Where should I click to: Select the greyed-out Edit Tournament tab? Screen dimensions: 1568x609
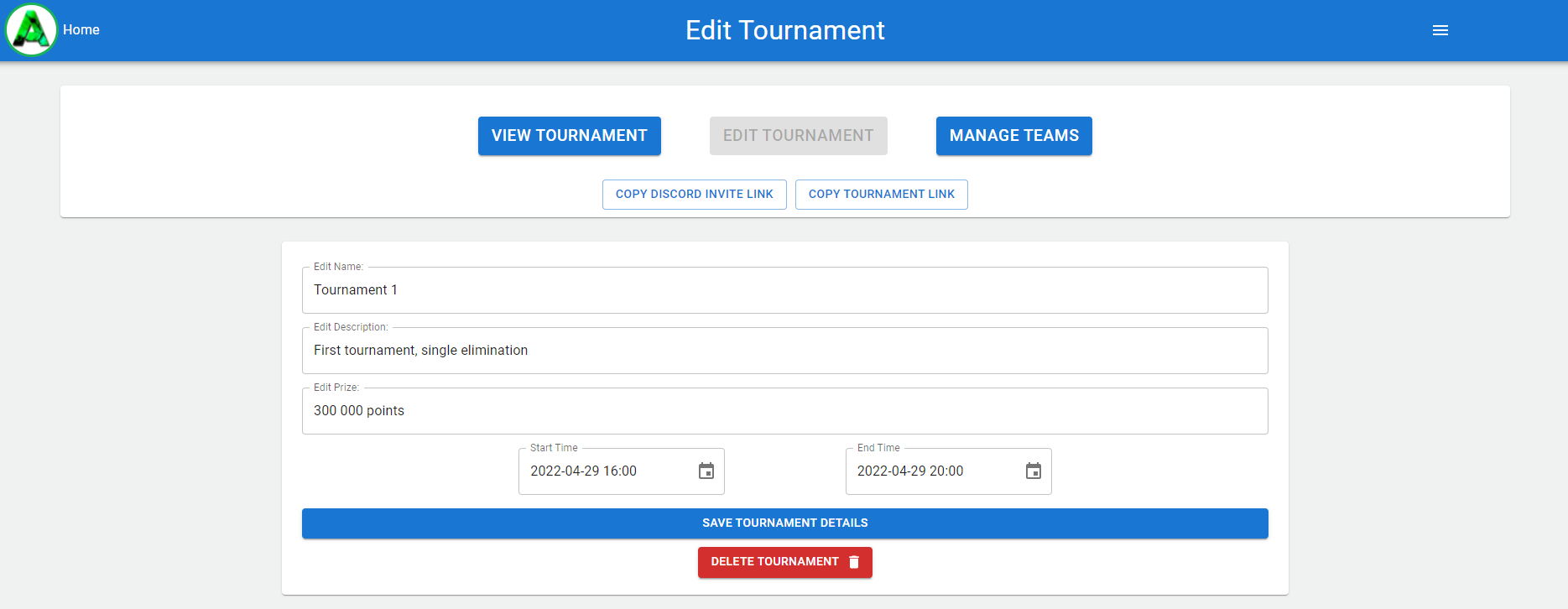coord(798,136)
